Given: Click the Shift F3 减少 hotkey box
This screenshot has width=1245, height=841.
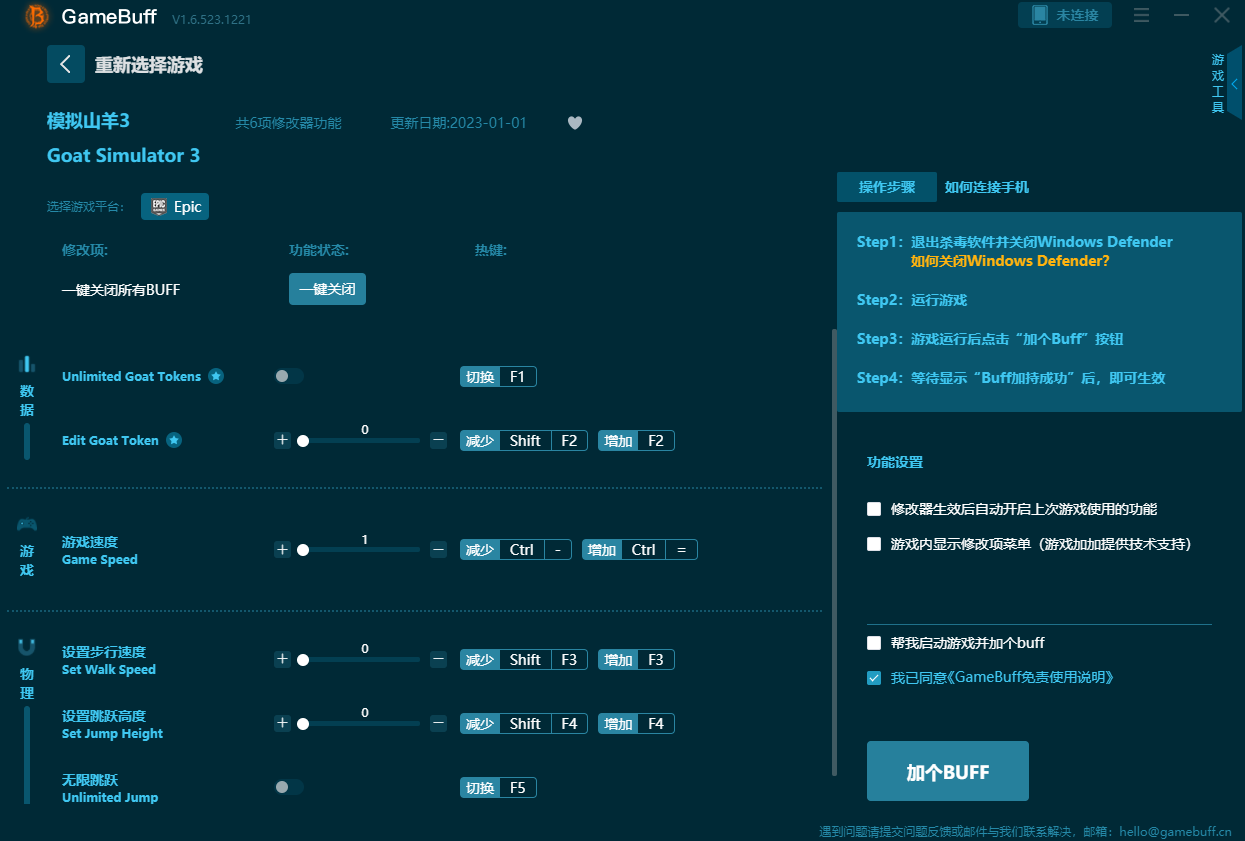Looking at the screenshot, I should click(x=524, y=660).
